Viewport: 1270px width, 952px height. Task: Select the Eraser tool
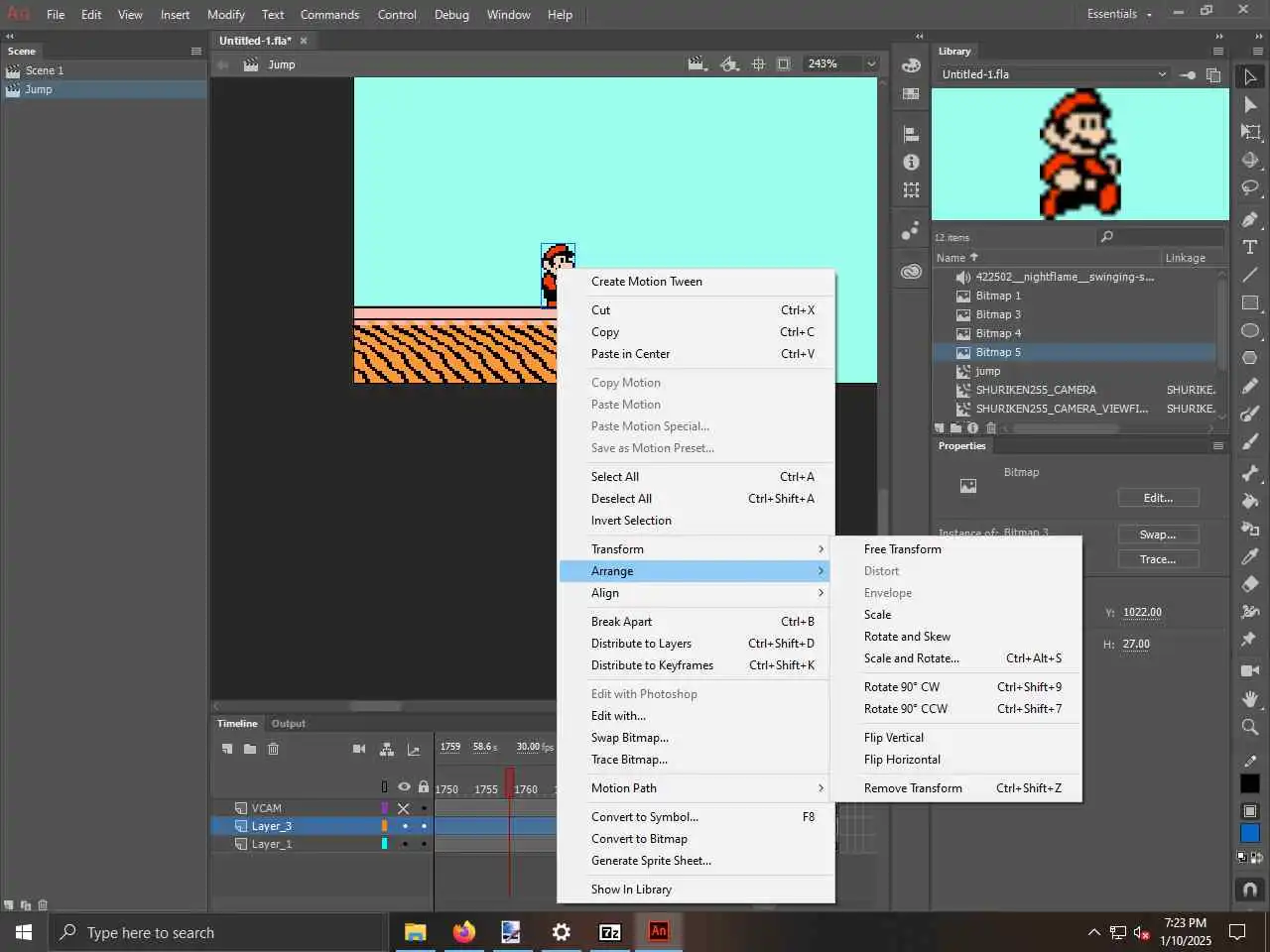[1250, 584]
